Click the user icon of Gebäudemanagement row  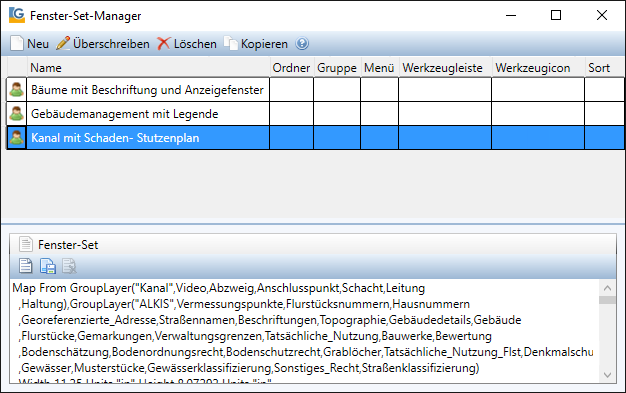pyautogui.click(x=17, y=113)
